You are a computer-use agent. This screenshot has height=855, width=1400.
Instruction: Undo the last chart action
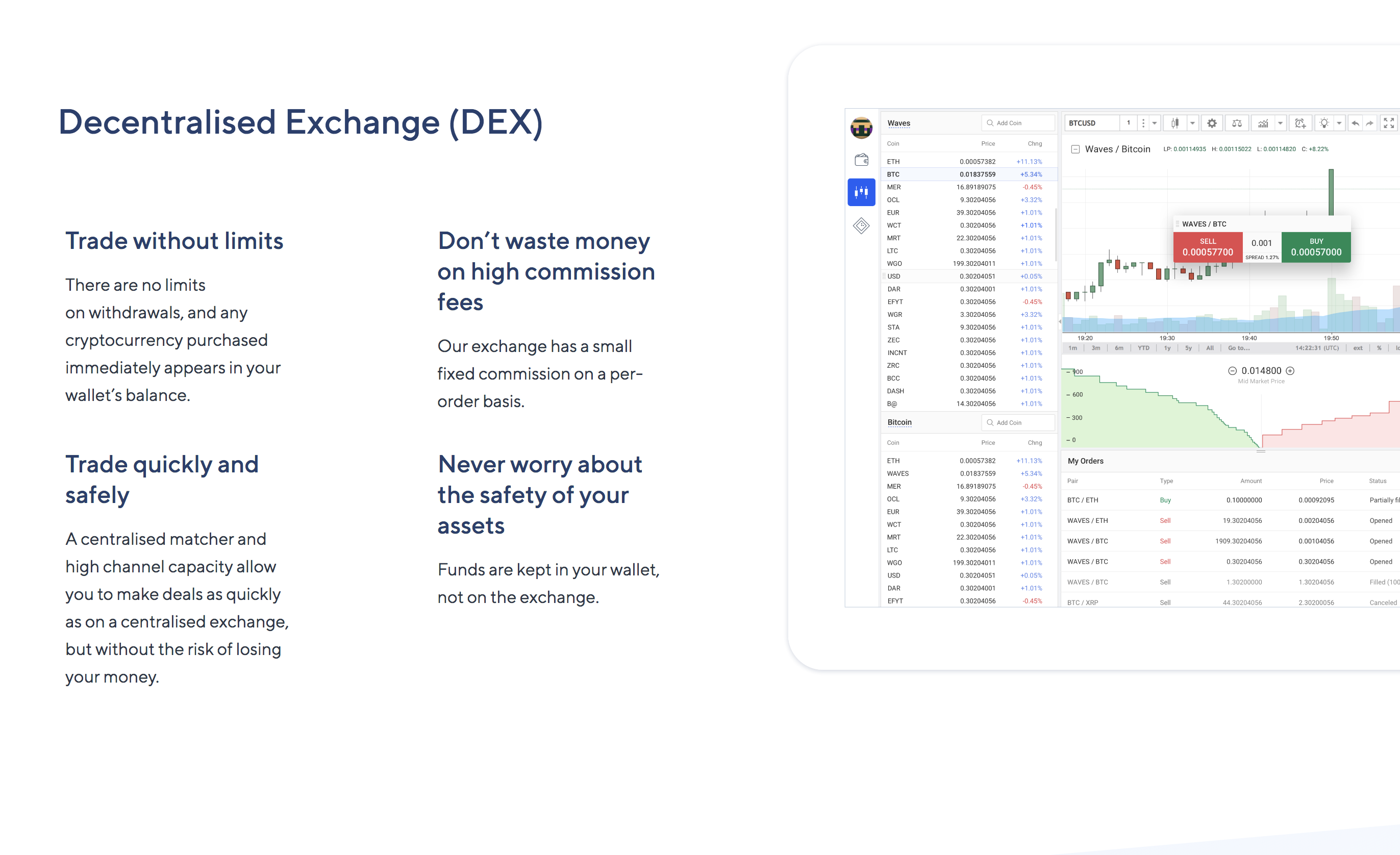click(1357, 123)
